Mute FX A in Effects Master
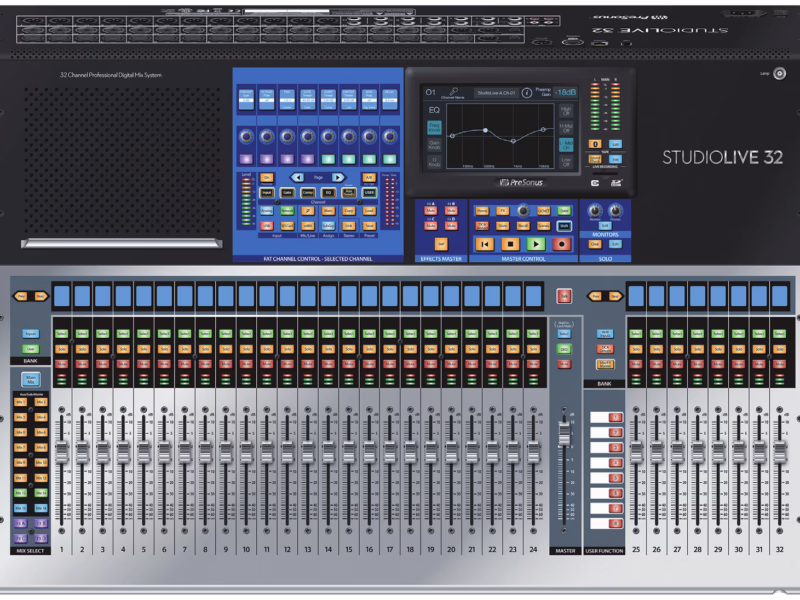The width and height of the screenshot is (800, 600). tap(431, 210)
